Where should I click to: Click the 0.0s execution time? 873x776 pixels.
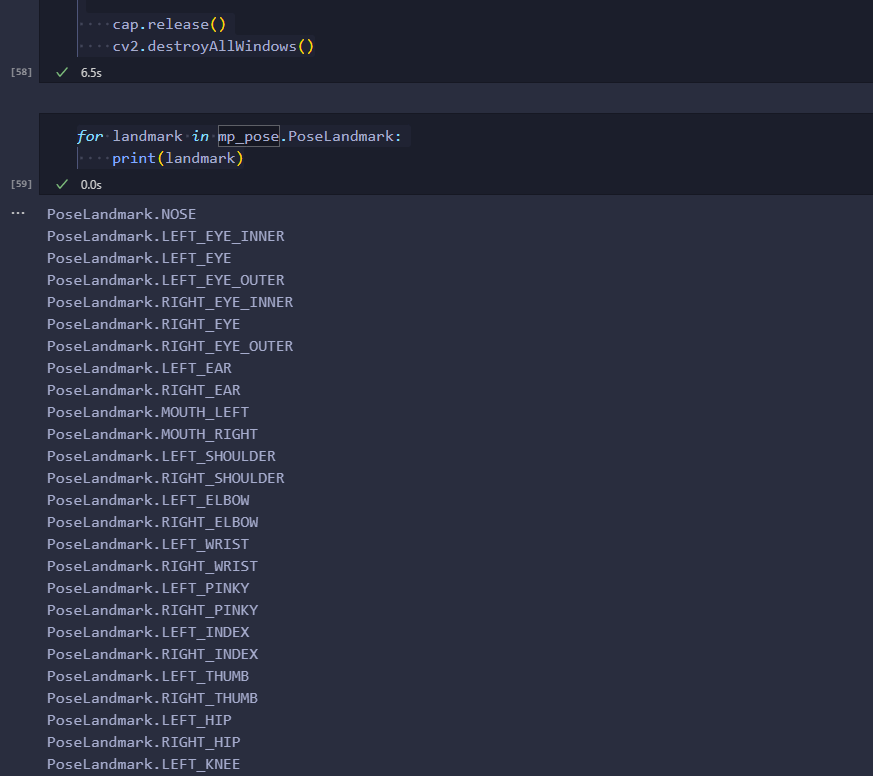91,185
